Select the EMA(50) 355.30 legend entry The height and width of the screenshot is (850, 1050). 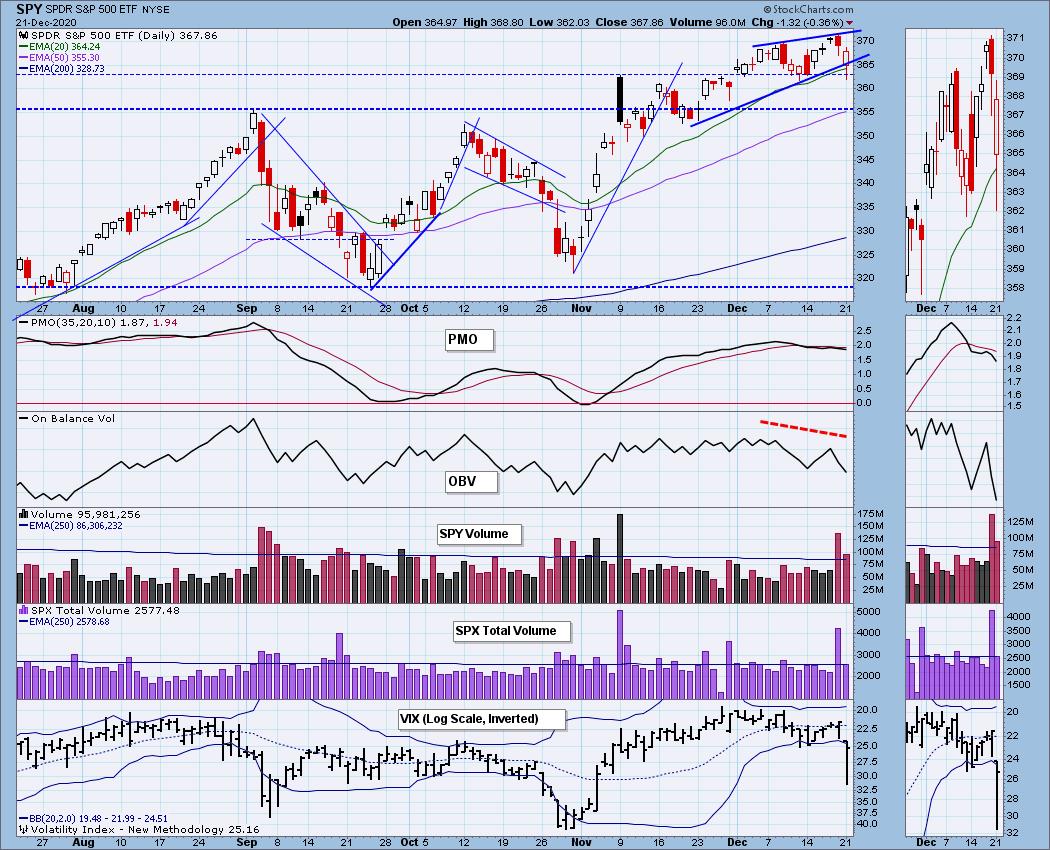click(x=60, y=58)
